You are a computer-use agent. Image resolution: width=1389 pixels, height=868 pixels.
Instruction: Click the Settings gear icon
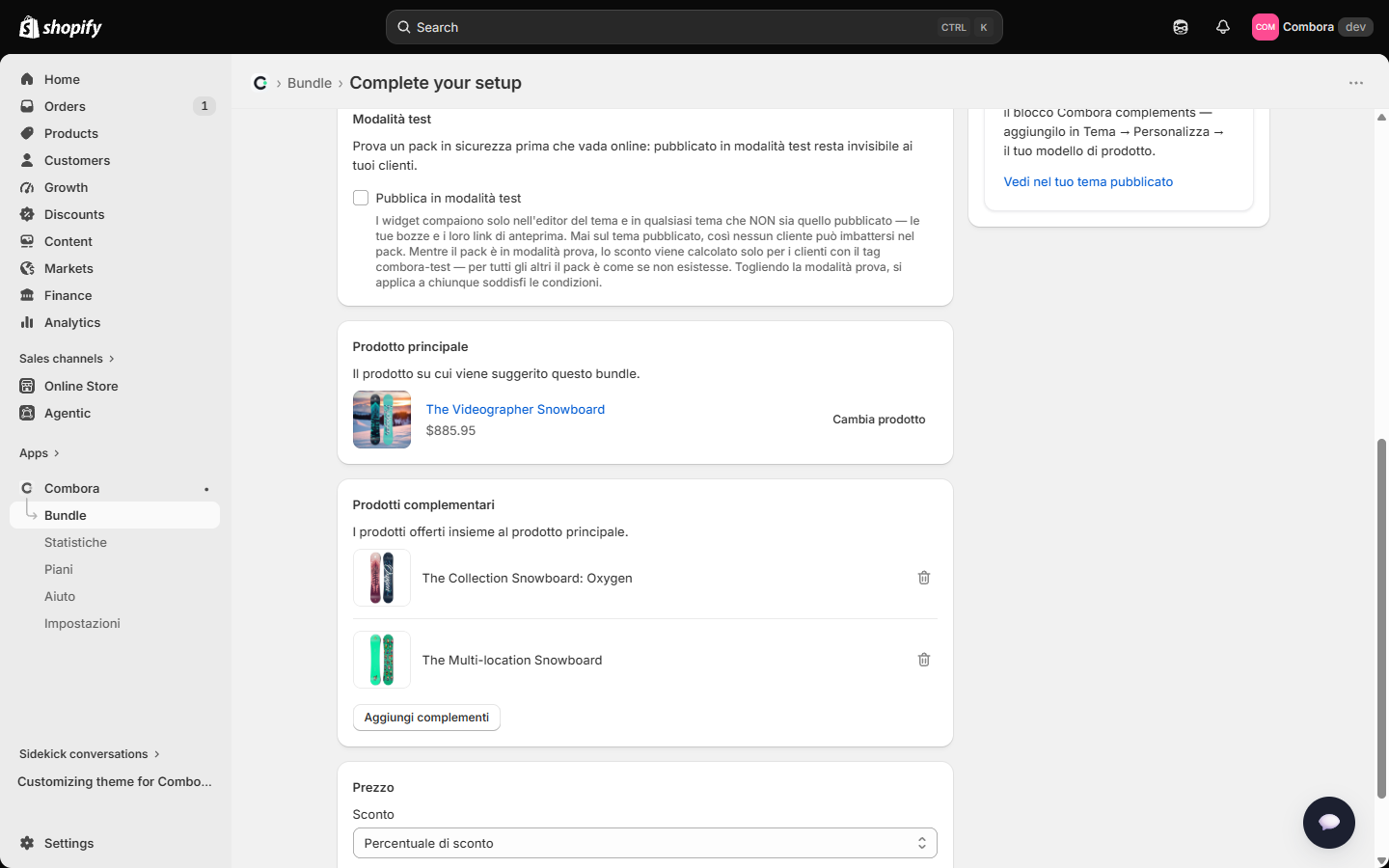[x=27, y=843]
